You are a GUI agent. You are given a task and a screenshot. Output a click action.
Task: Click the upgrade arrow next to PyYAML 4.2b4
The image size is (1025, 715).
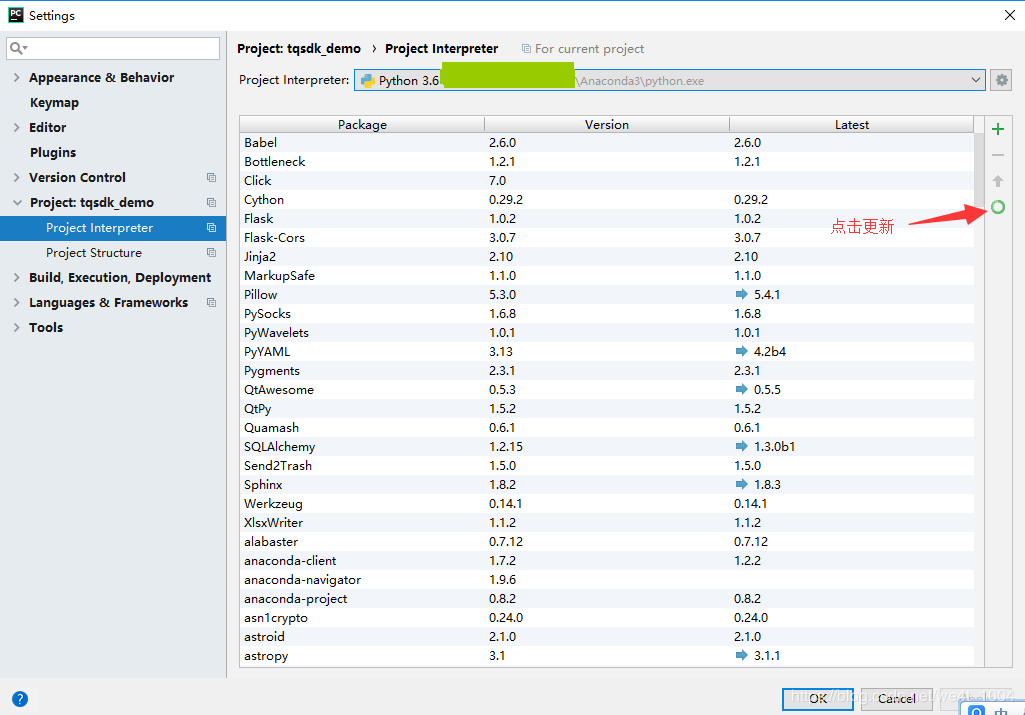pyautogui.click(x=741, y=351)
